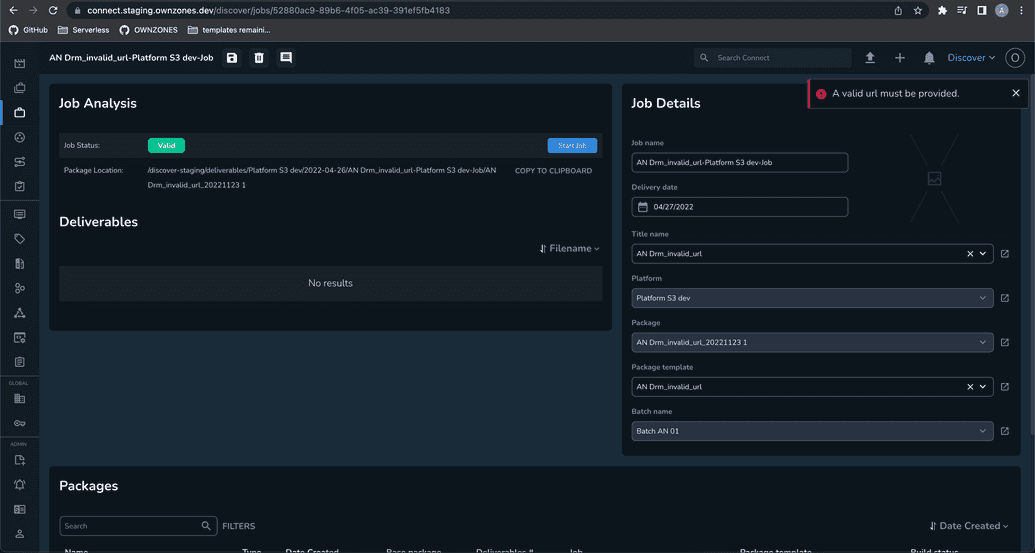Open the briefcase jobs icon in sidebar

click(20, 112)
